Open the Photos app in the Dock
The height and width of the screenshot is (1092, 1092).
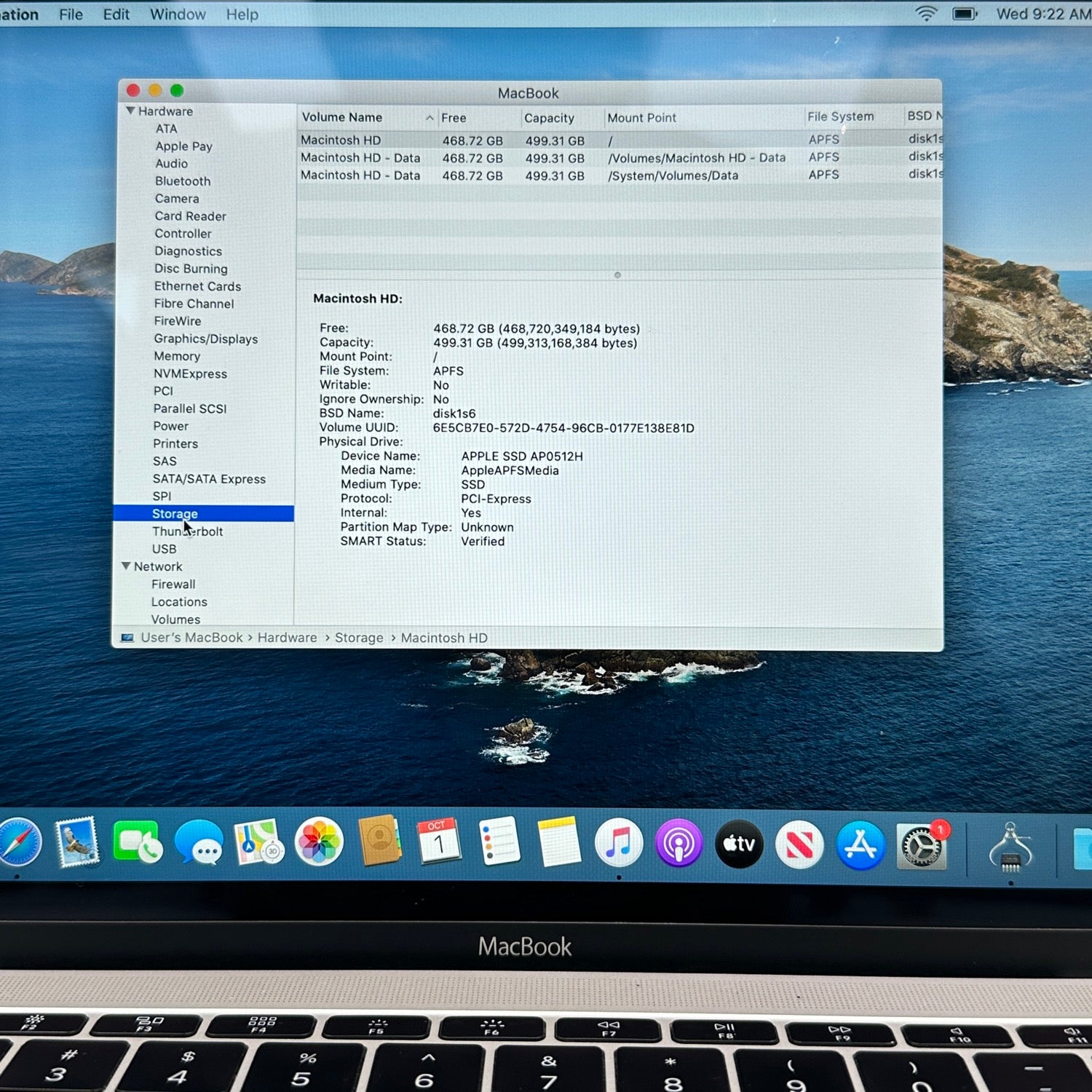(x=319, y=843)
